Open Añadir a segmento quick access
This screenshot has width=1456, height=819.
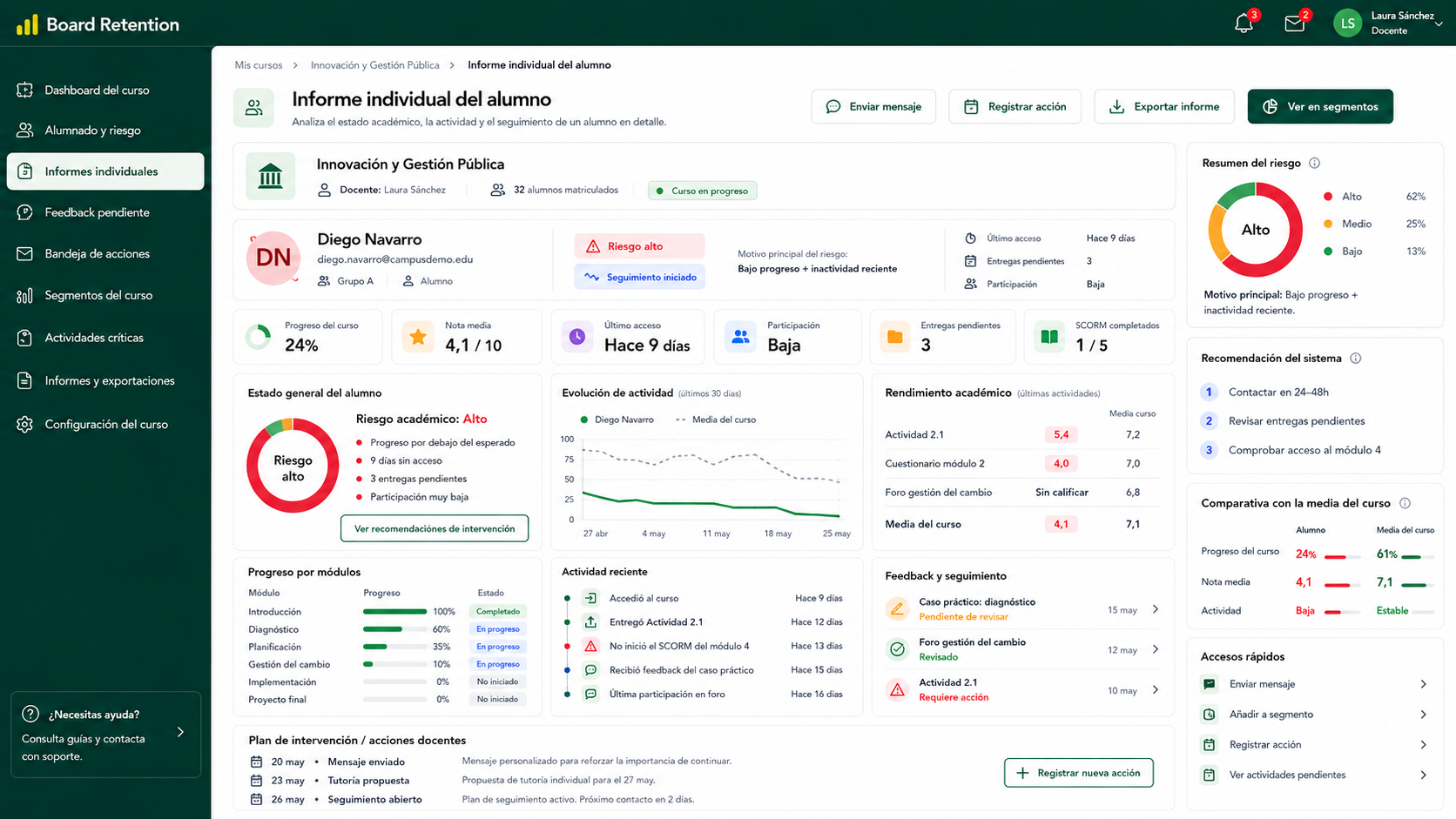tap(1315, 715)
